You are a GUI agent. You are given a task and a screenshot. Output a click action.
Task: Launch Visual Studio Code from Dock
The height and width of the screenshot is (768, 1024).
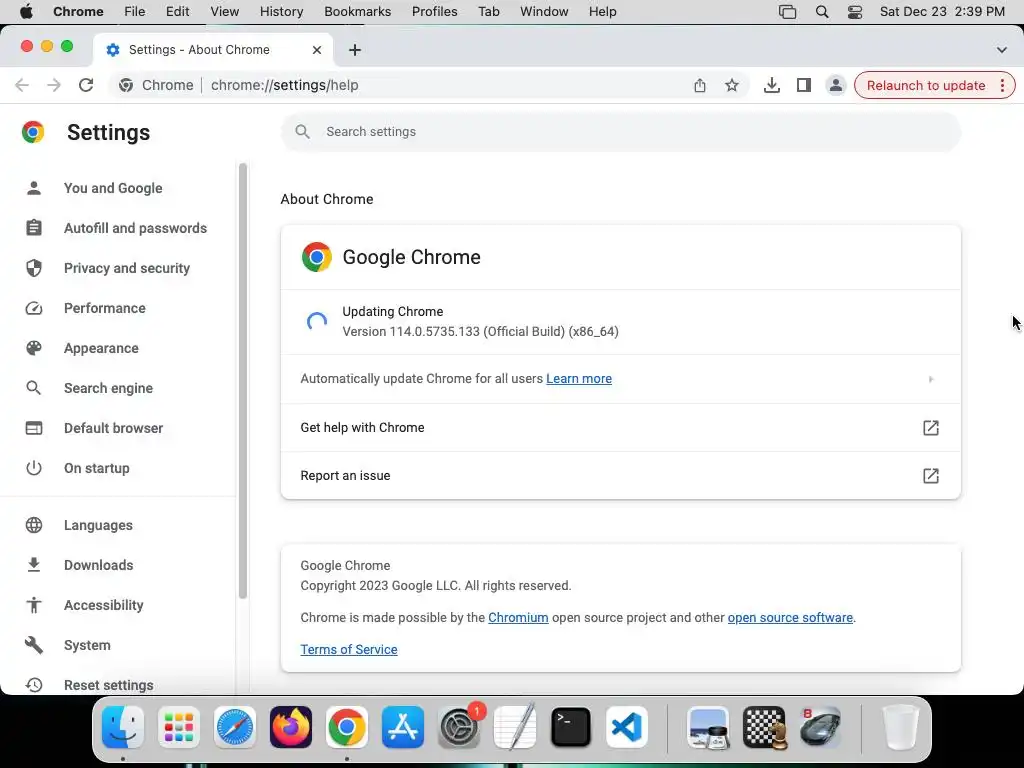[x=626, y=727]
